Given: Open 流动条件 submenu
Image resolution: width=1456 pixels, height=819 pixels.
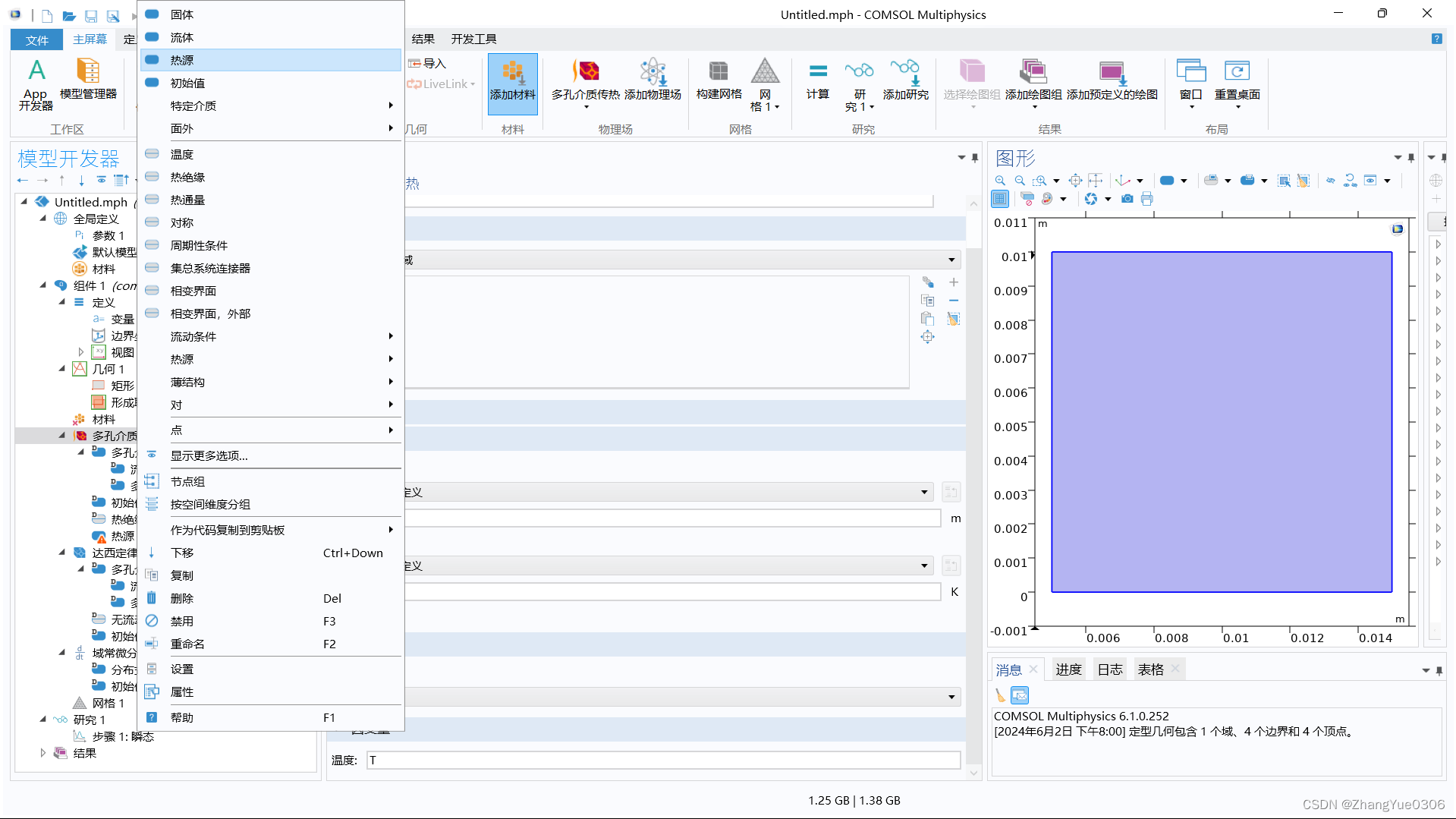Looking at the screenshot, I should pyautogui.click(x=271, y=336).
